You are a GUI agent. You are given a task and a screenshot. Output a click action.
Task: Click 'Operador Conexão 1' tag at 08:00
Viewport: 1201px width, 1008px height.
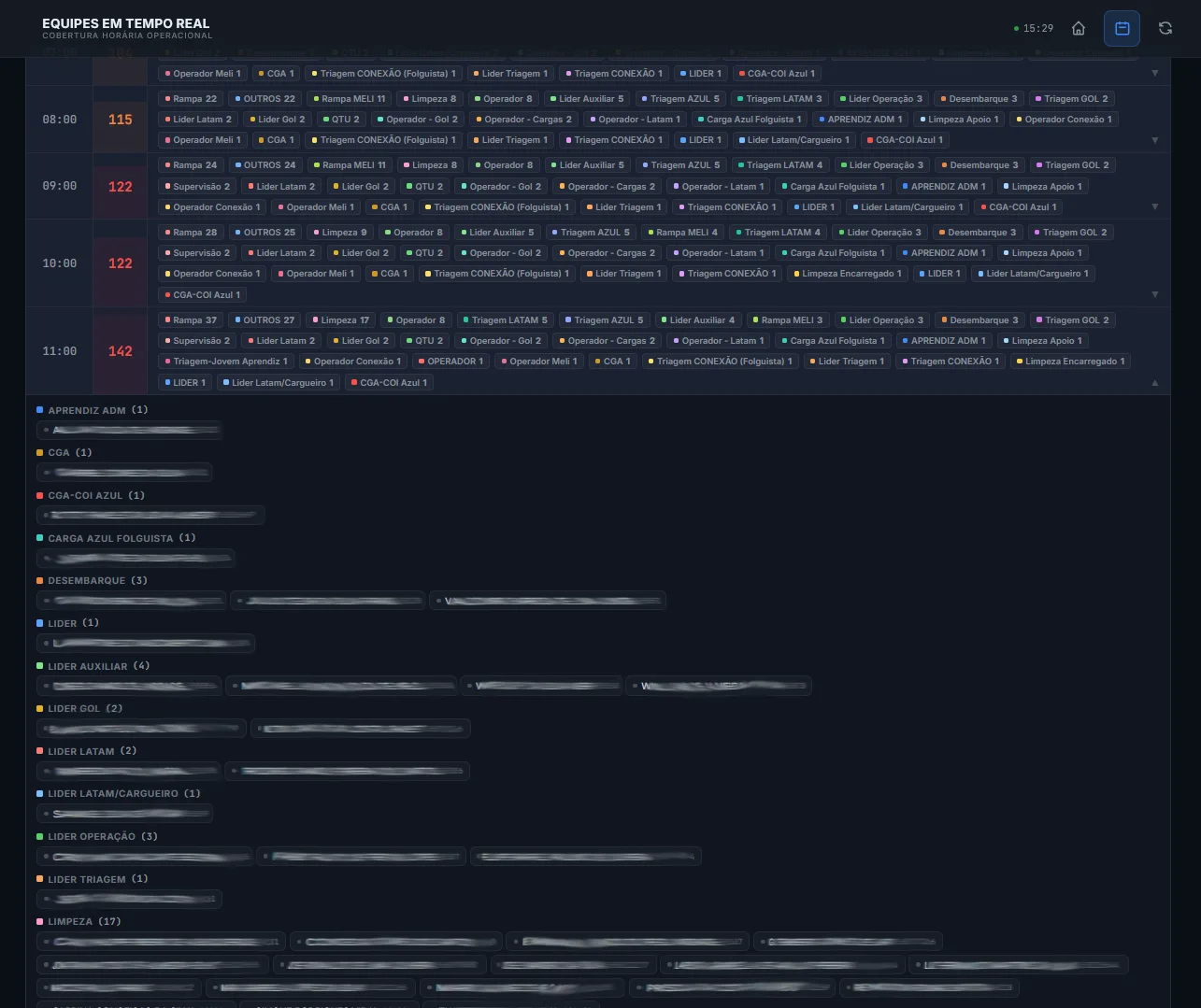point(1065,119)
